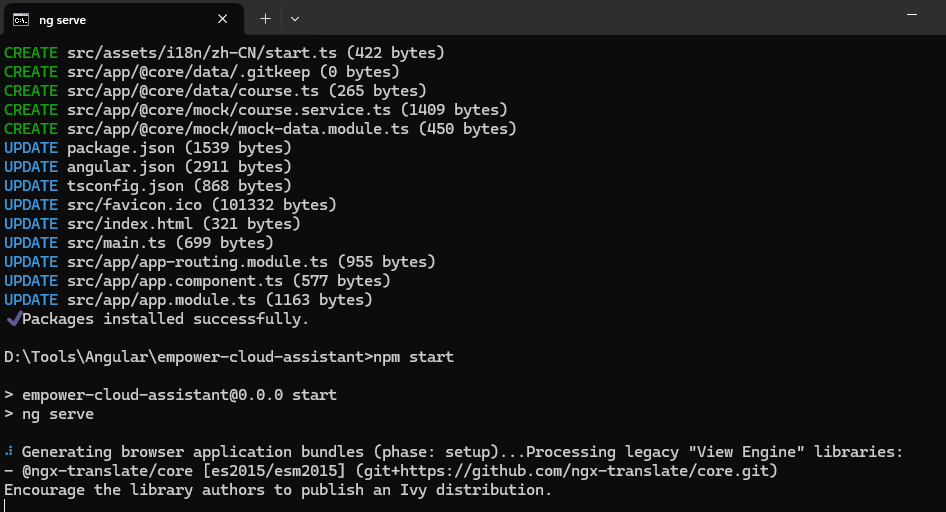Click the command prompt icon on the tab

20,18
